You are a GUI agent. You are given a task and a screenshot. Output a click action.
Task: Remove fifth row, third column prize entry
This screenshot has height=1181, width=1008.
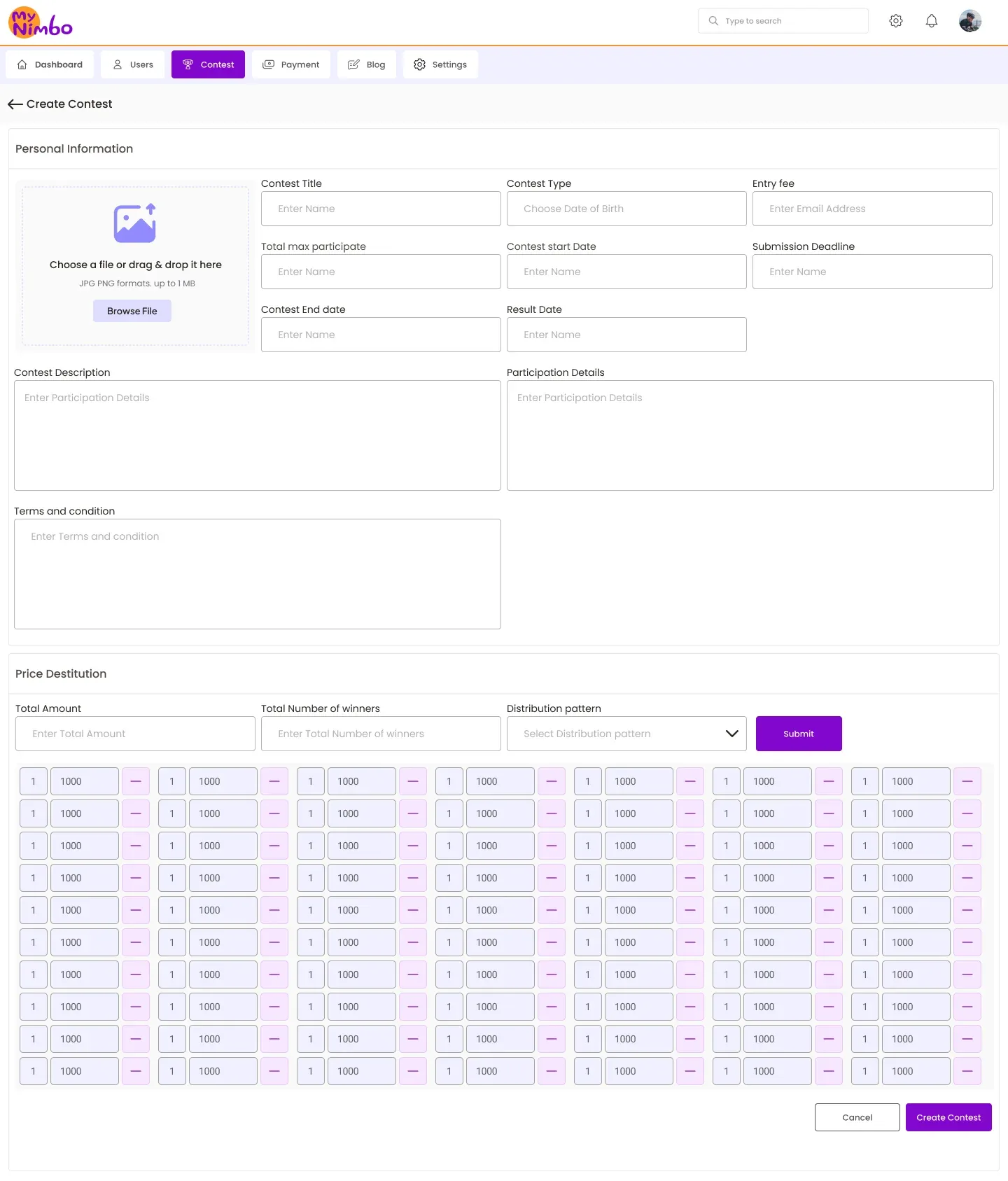[x=413, y=910]
